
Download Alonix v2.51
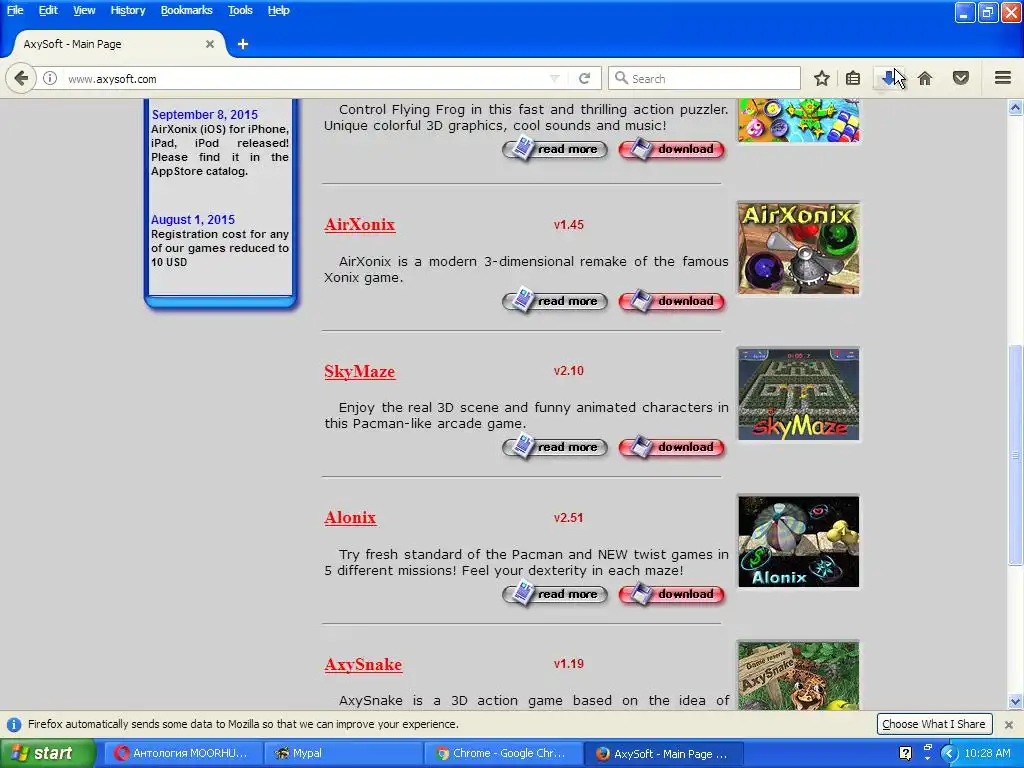[x=672, y=594]
